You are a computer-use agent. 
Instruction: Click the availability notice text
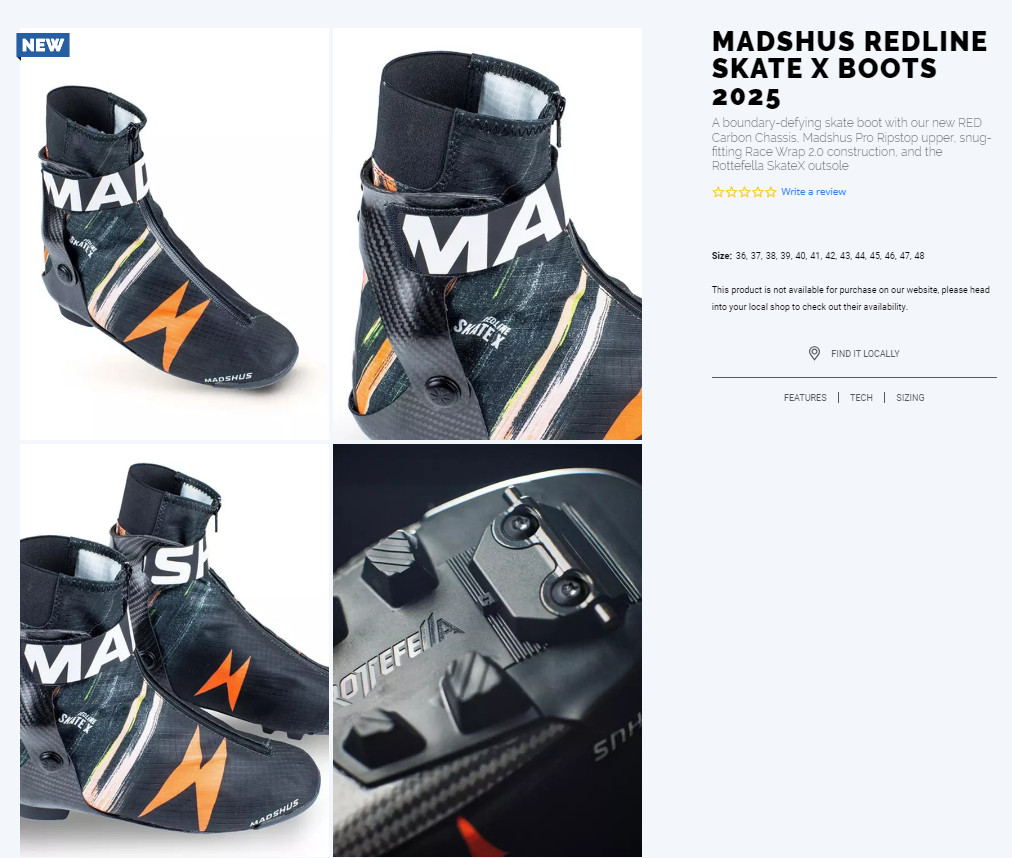(851, 298)
